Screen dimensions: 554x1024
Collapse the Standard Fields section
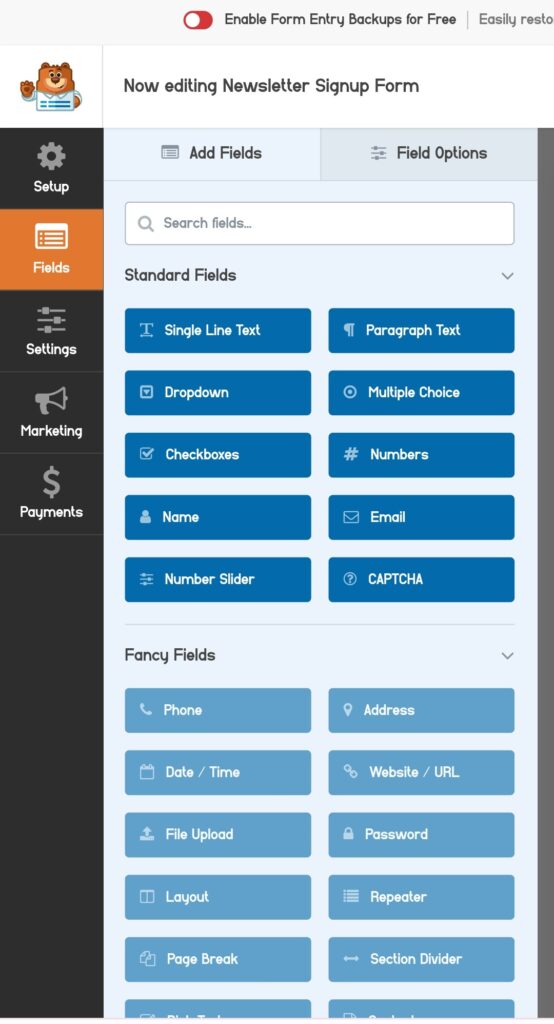click(507, 276)
